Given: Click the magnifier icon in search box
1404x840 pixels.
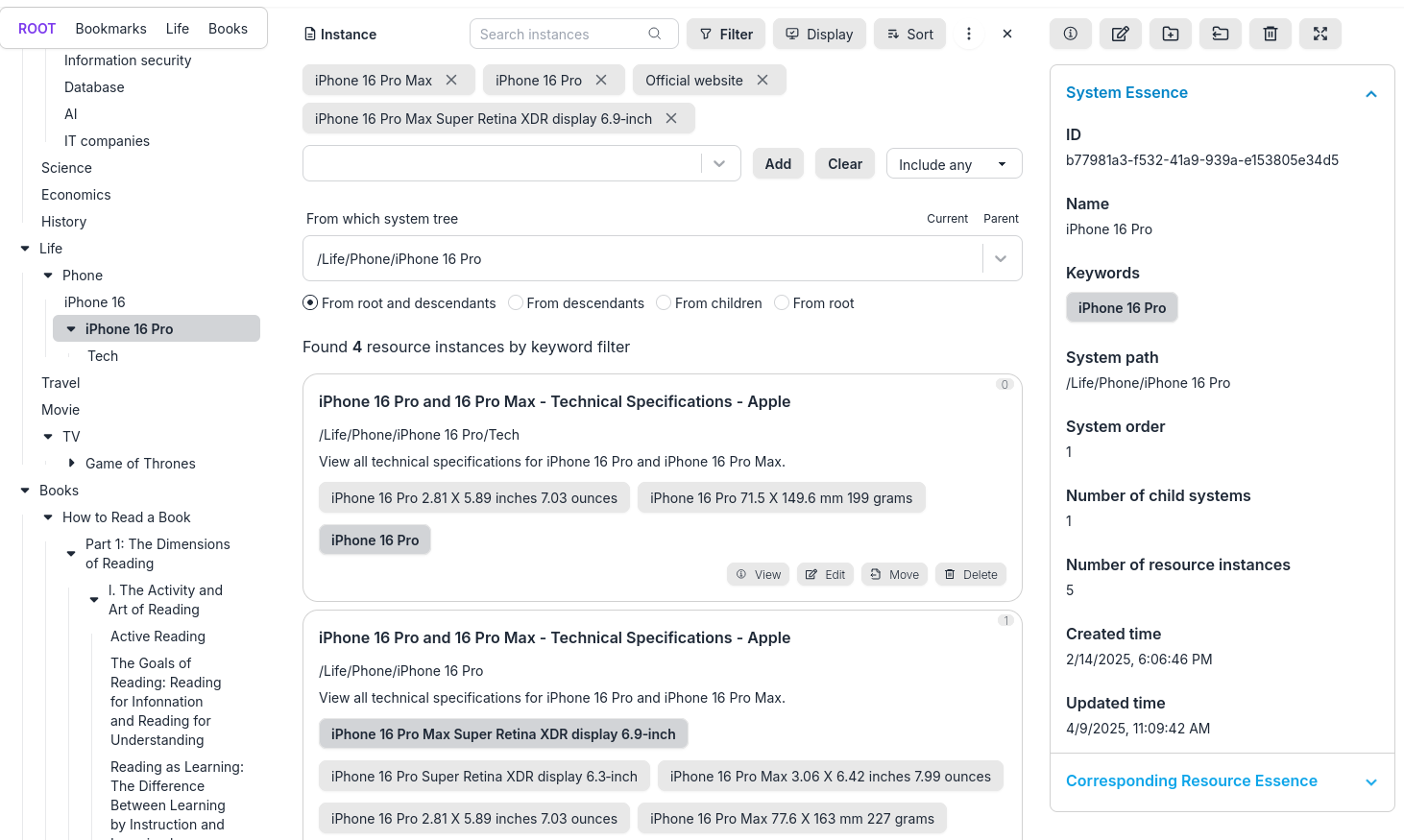Looking at the screenshot, I should click(655, 34).
